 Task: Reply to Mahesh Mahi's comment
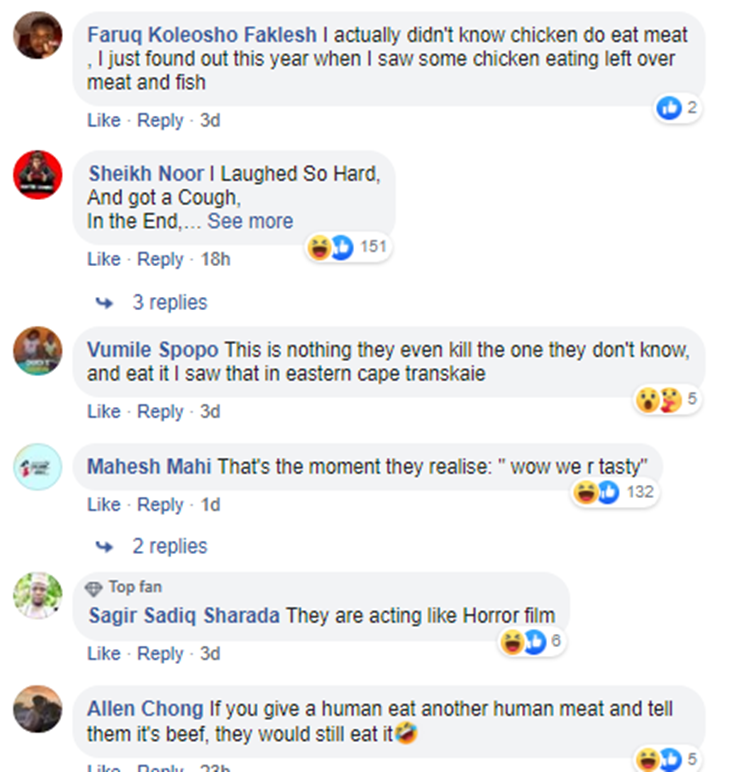pyautogui.click(x=160, y=505)
